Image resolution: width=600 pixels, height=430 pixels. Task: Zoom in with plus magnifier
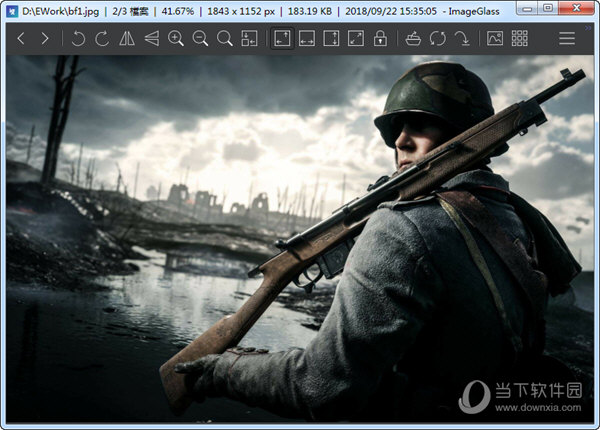click(x=176, y=38)
